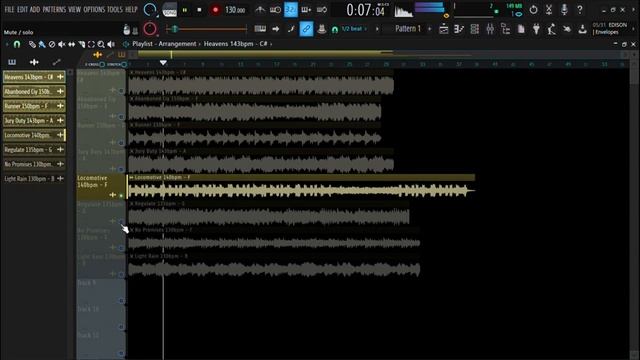The image size is (640, 360).
Task: Click the 130.000 tempo field
Action: 235,10
